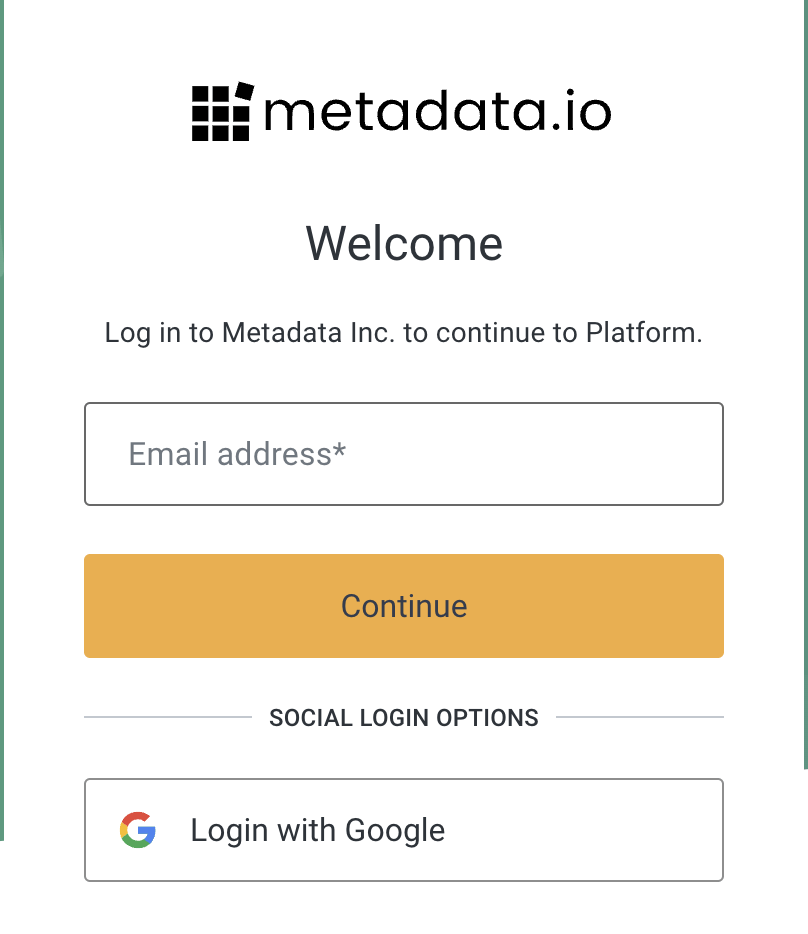
Task: Click the divider line right of SOCIAL LOGIN
Action: click(640, 717)
